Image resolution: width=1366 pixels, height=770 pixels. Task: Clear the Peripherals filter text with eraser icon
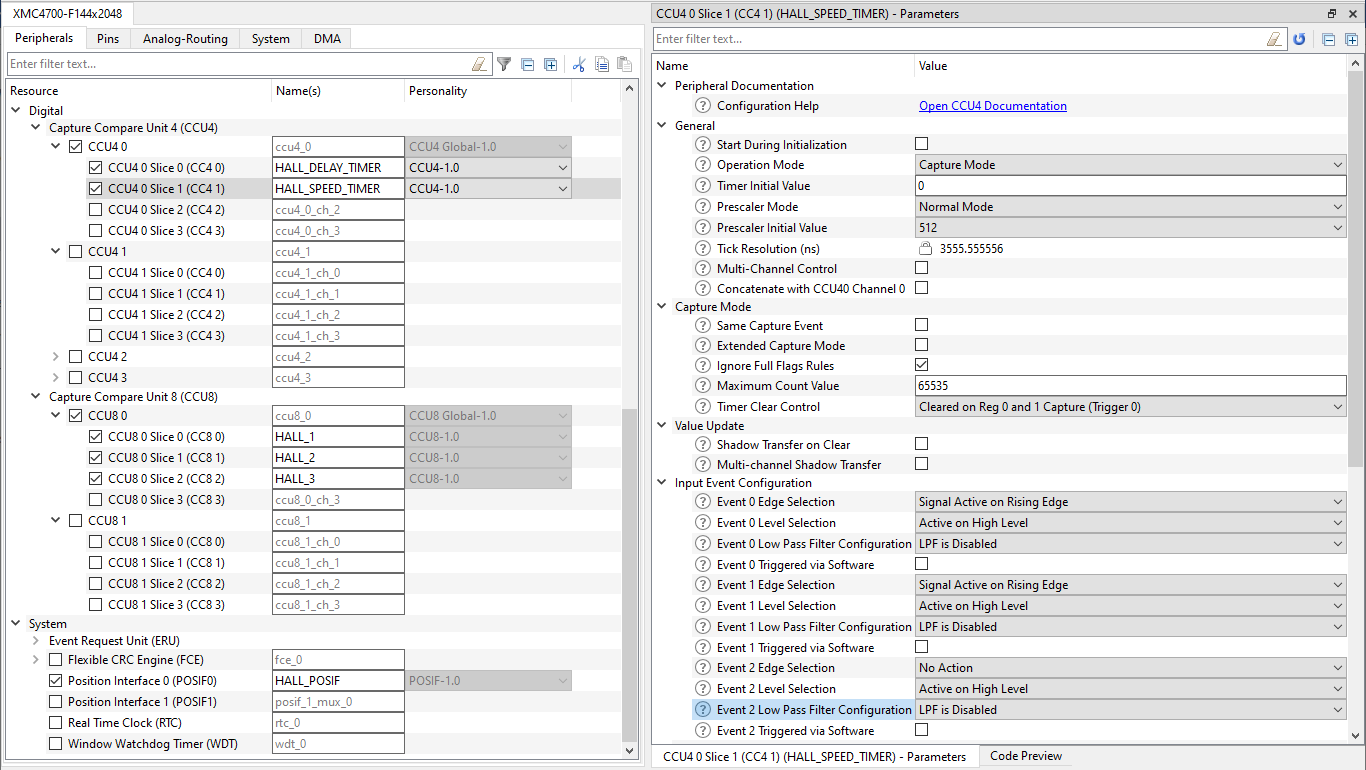coord(479,64)
